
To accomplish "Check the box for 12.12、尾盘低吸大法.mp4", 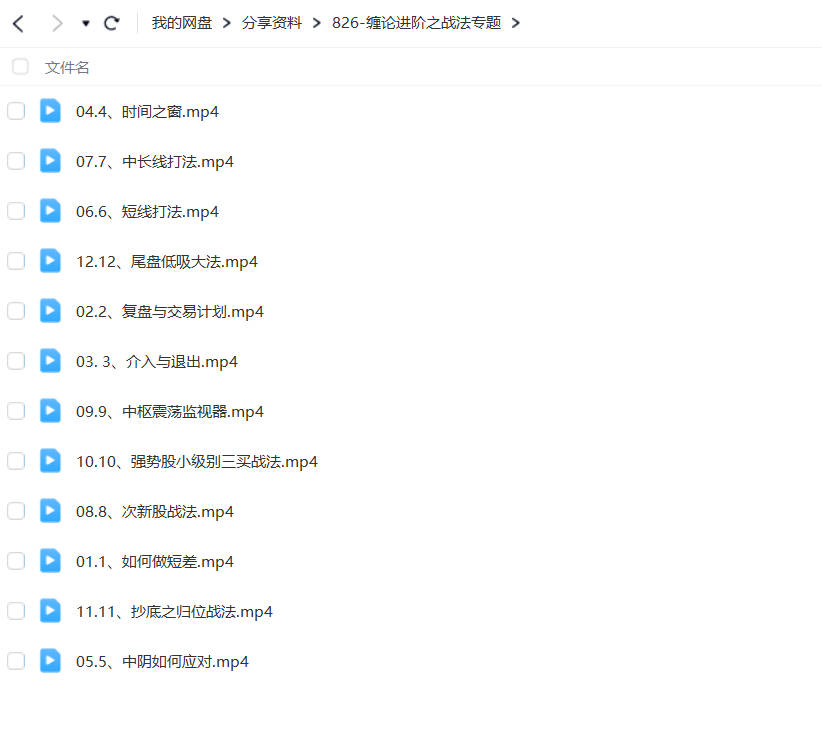I will pos(16,261).
